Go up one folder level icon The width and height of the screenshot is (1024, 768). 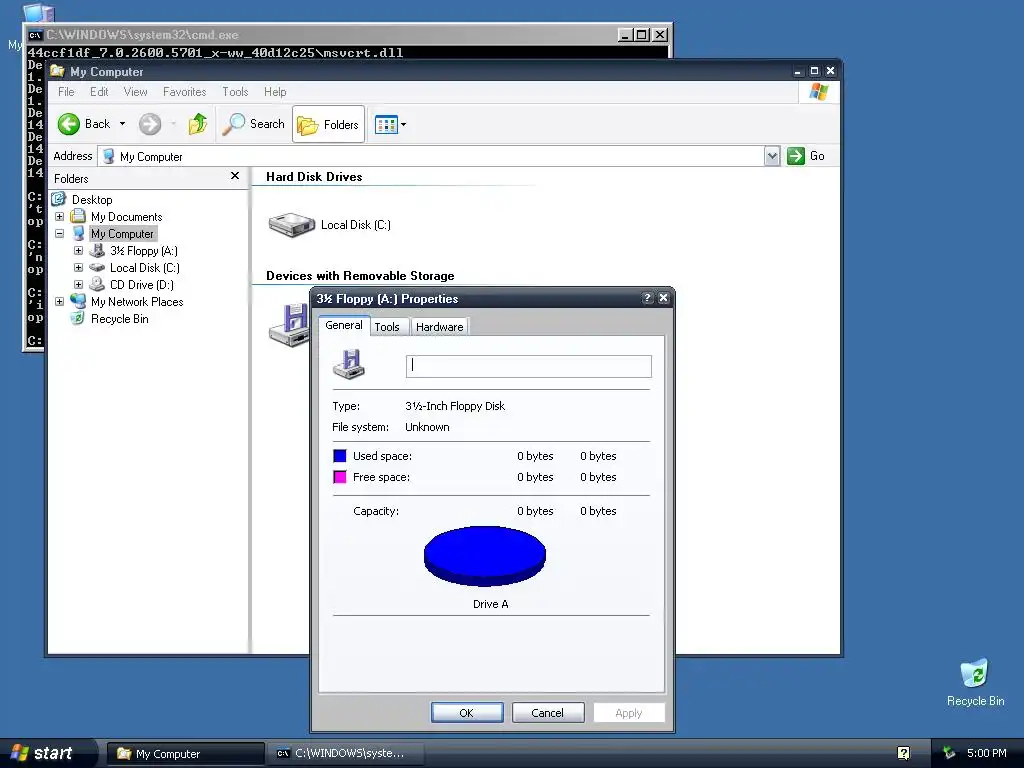pos(197,124)
